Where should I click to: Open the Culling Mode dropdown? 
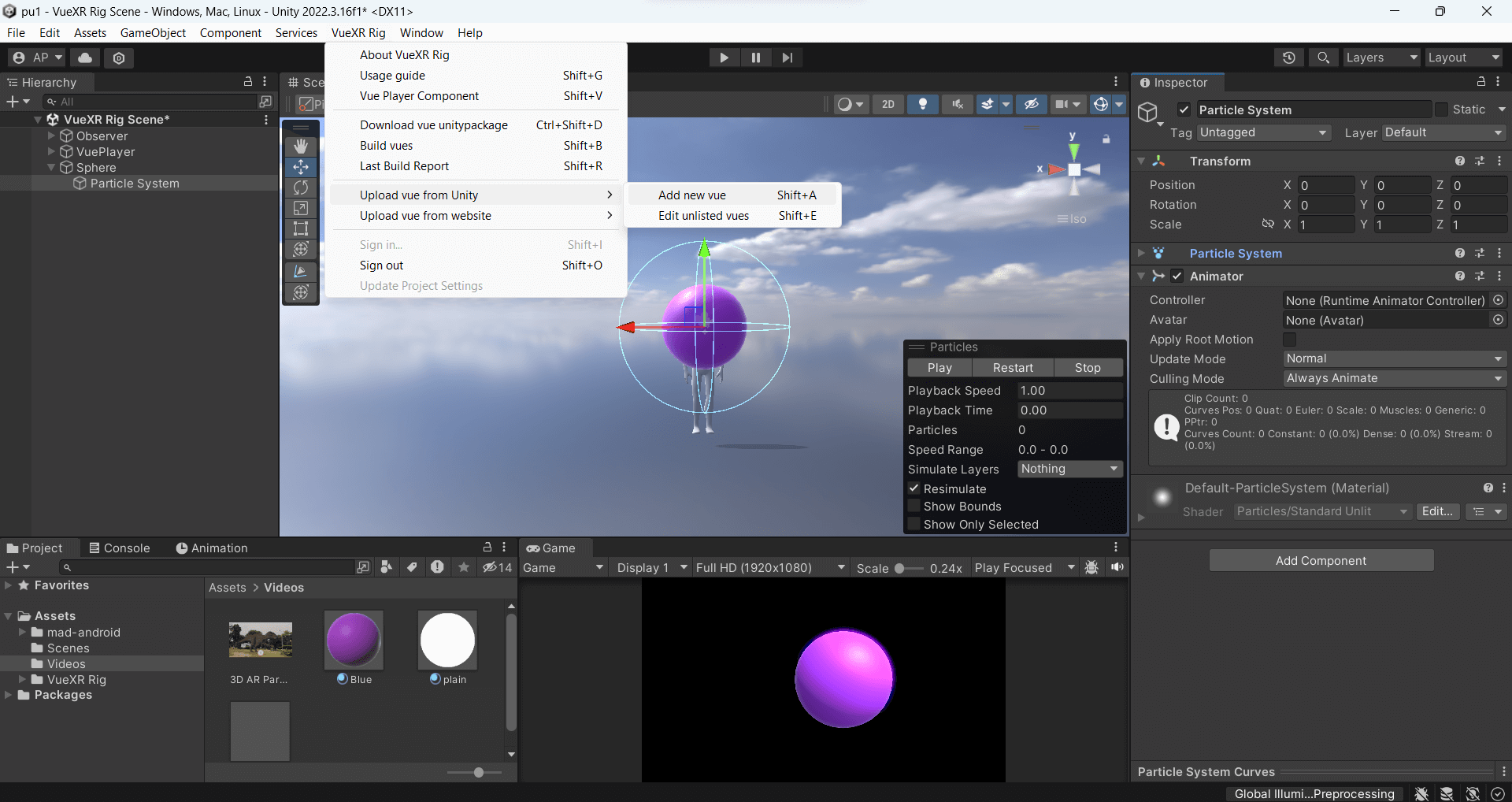point(1395,378)
